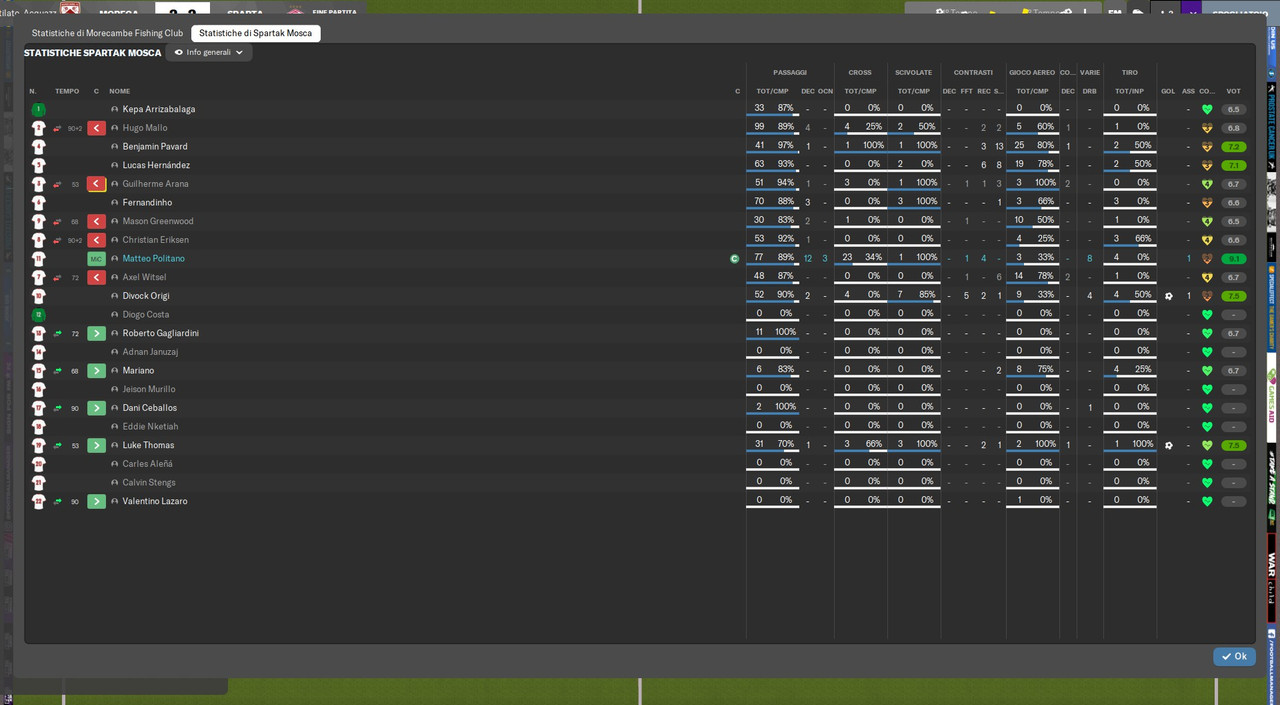Click the green substitution arrow for Luke Thomas
Image resolution: width=1280 pixels, height=705 pixels.
(x=96, y=445)
